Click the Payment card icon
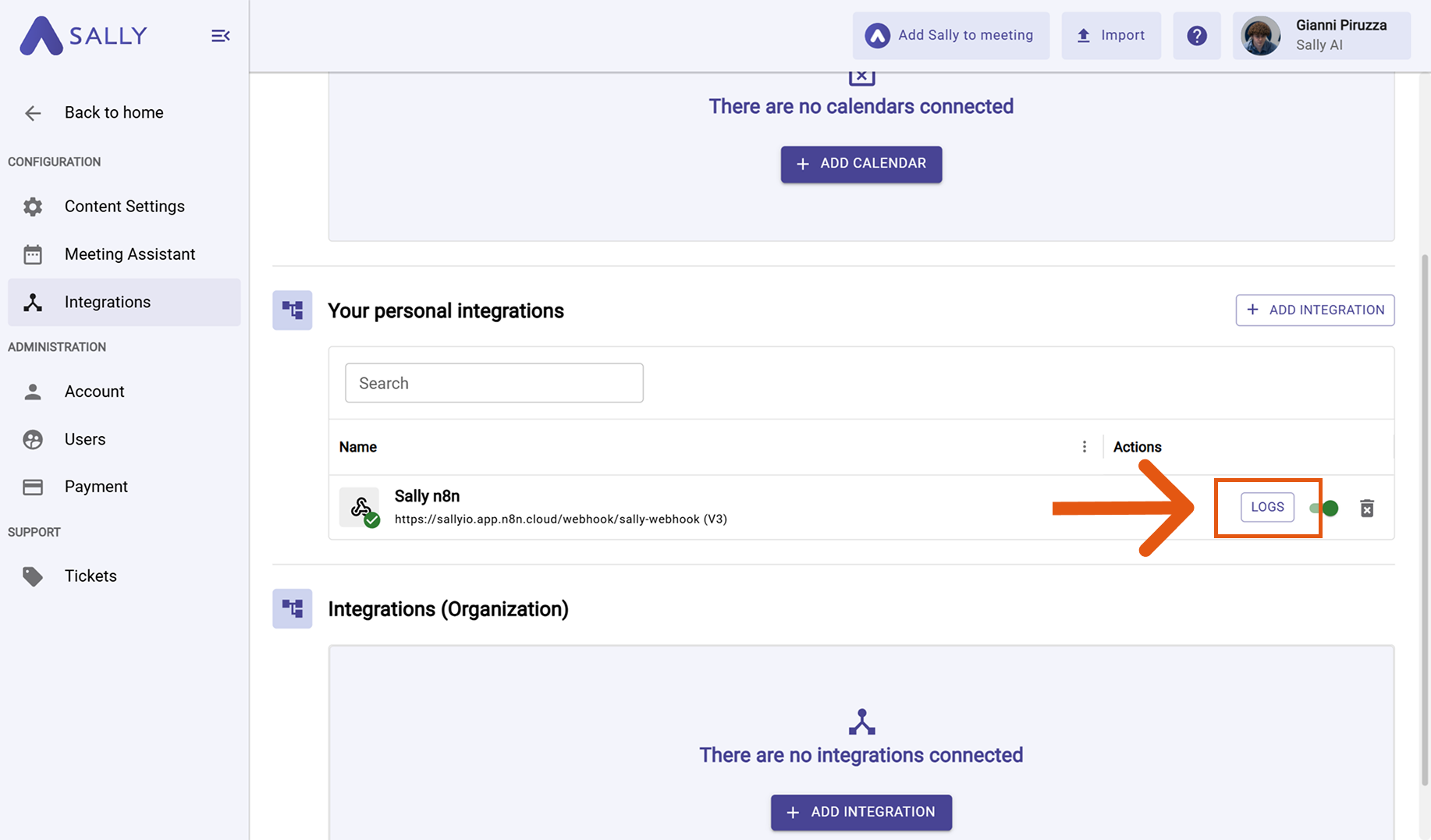 pyautogui.click(x=33, y=487)
